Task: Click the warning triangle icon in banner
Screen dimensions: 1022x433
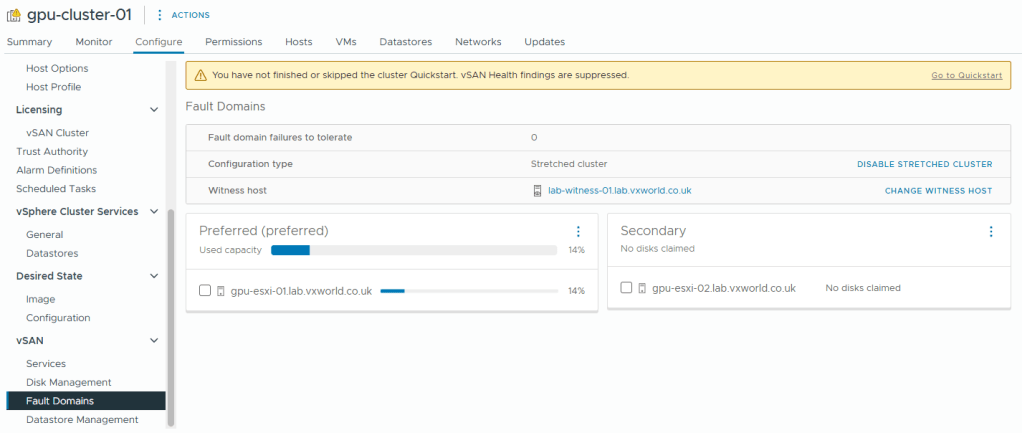Action: tap(201, 75)
